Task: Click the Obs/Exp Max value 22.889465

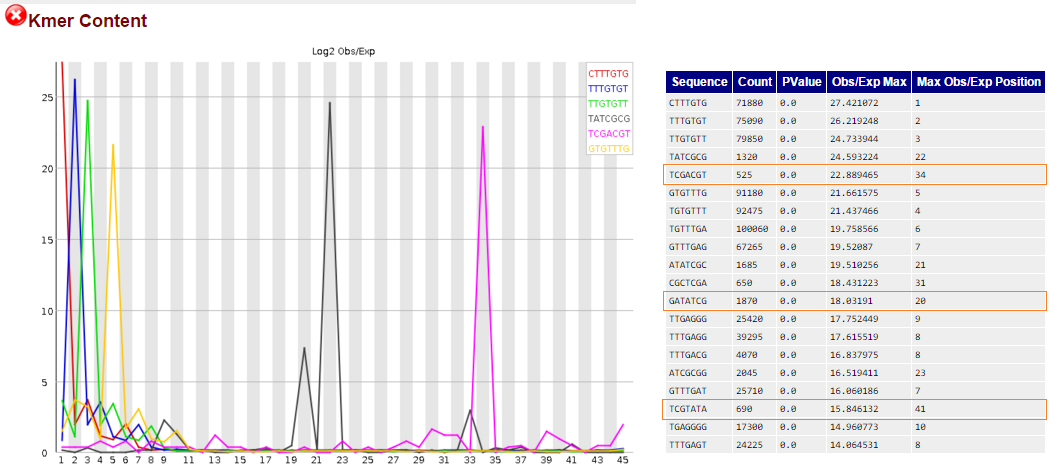Action: 854,174
